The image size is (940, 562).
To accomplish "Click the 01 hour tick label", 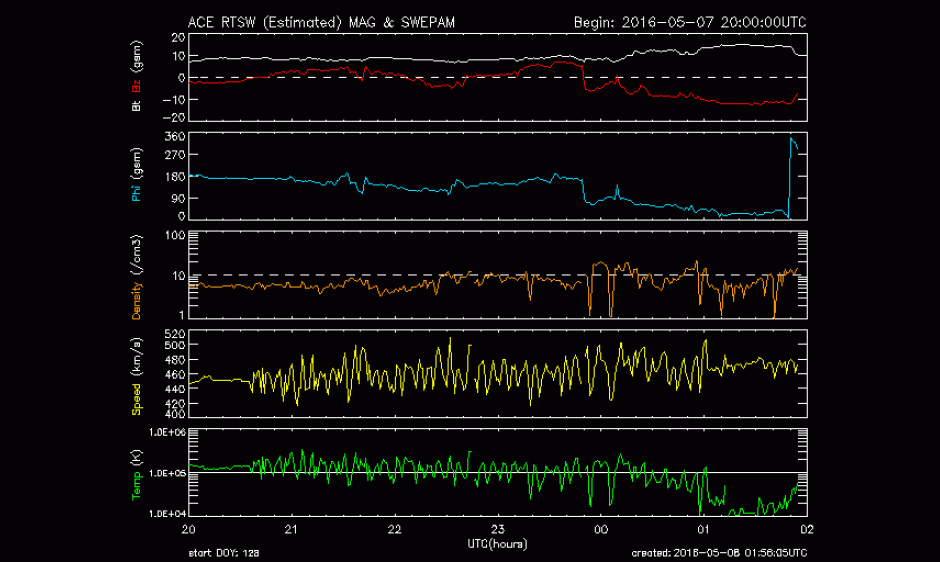I will coord(703,529).
